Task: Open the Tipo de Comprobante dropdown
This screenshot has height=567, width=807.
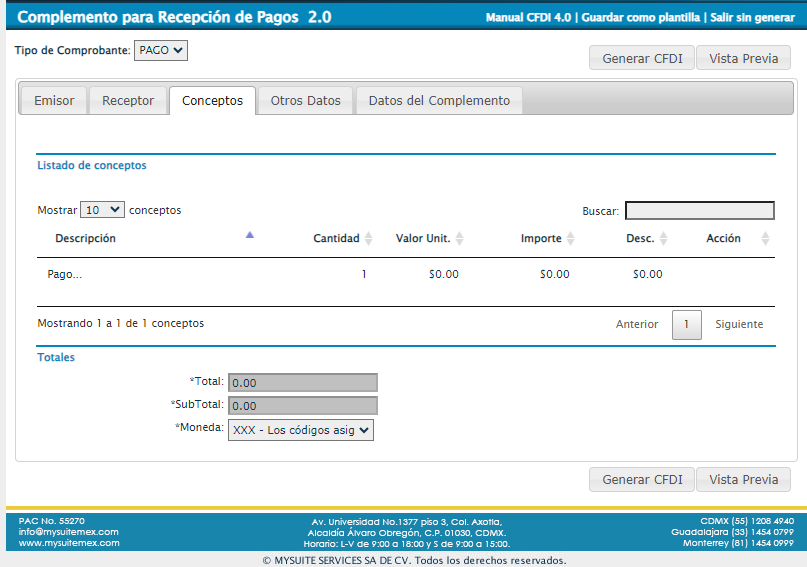Action: (x=161, y=50)
